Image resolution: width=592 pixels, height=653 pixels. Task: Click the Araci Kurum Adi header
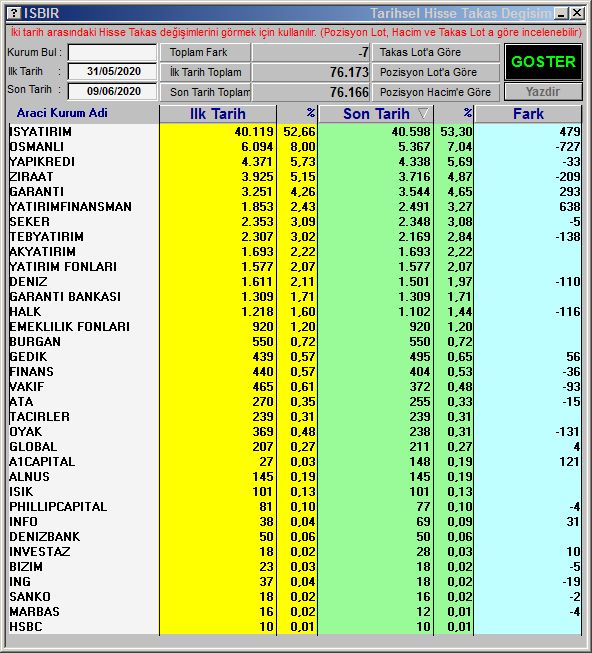click(62, 113)
